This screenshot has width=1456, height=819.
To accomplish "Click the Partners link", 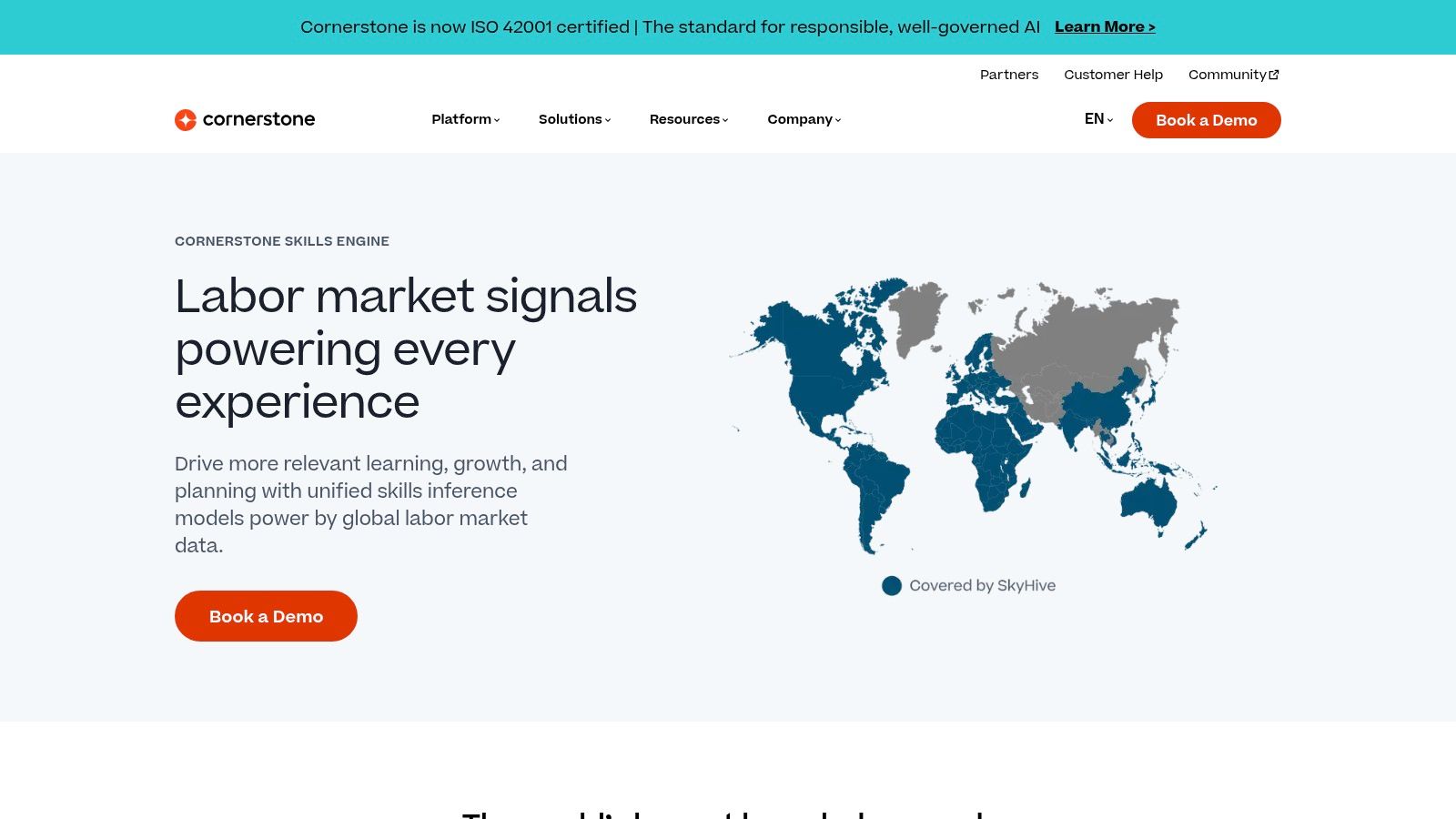I will (1008, 75).
